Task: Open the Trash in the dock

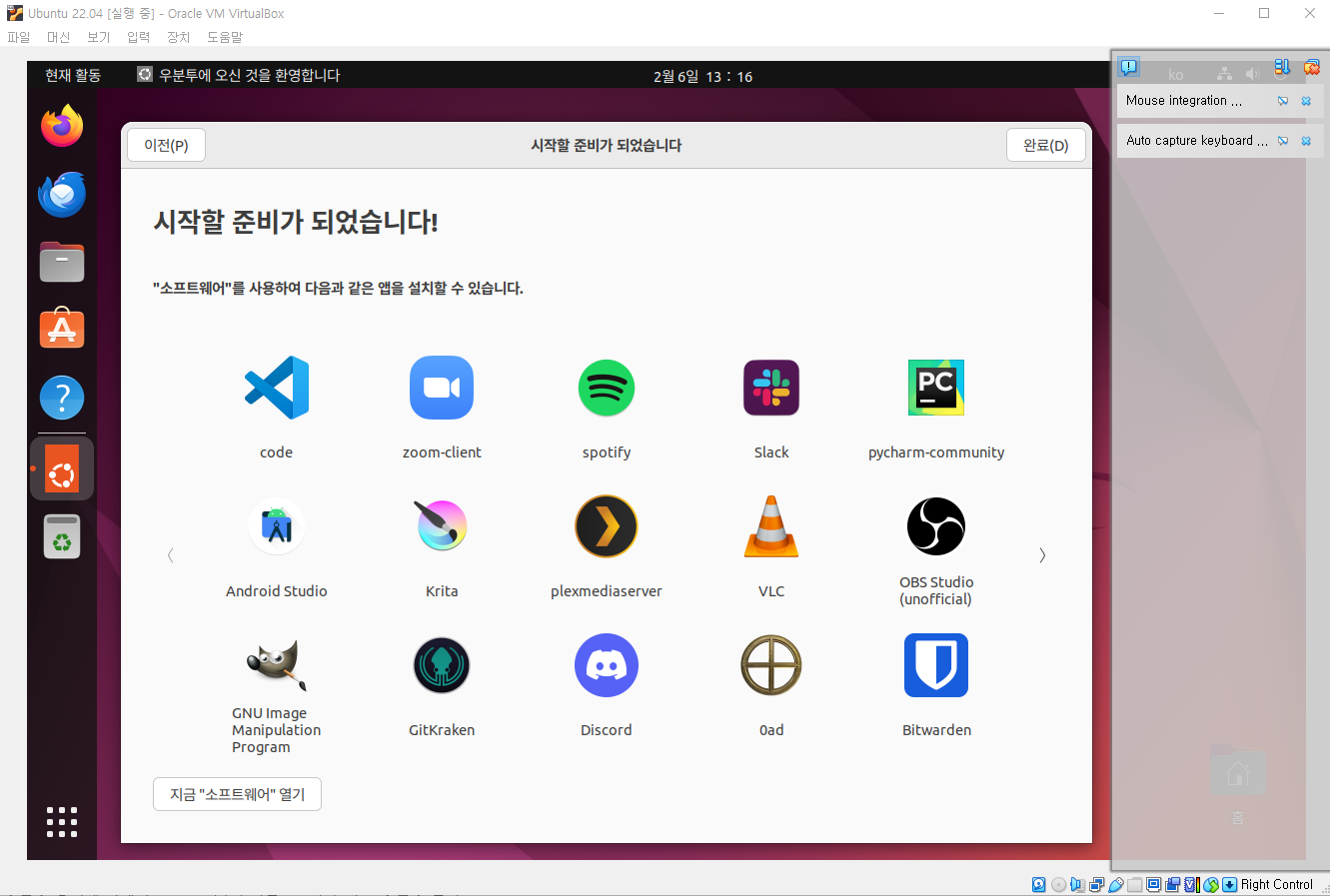Action: (x=62, y=537)
